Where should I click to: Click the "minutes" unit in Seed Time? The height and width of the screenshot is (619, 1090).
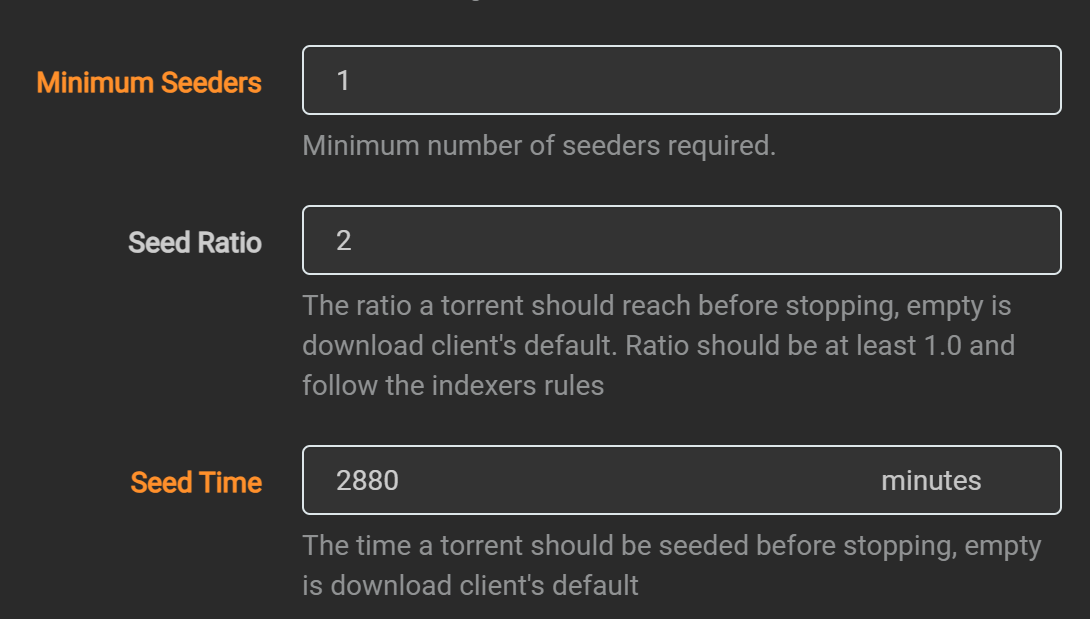pyautogui.click(x=930, y=481)
